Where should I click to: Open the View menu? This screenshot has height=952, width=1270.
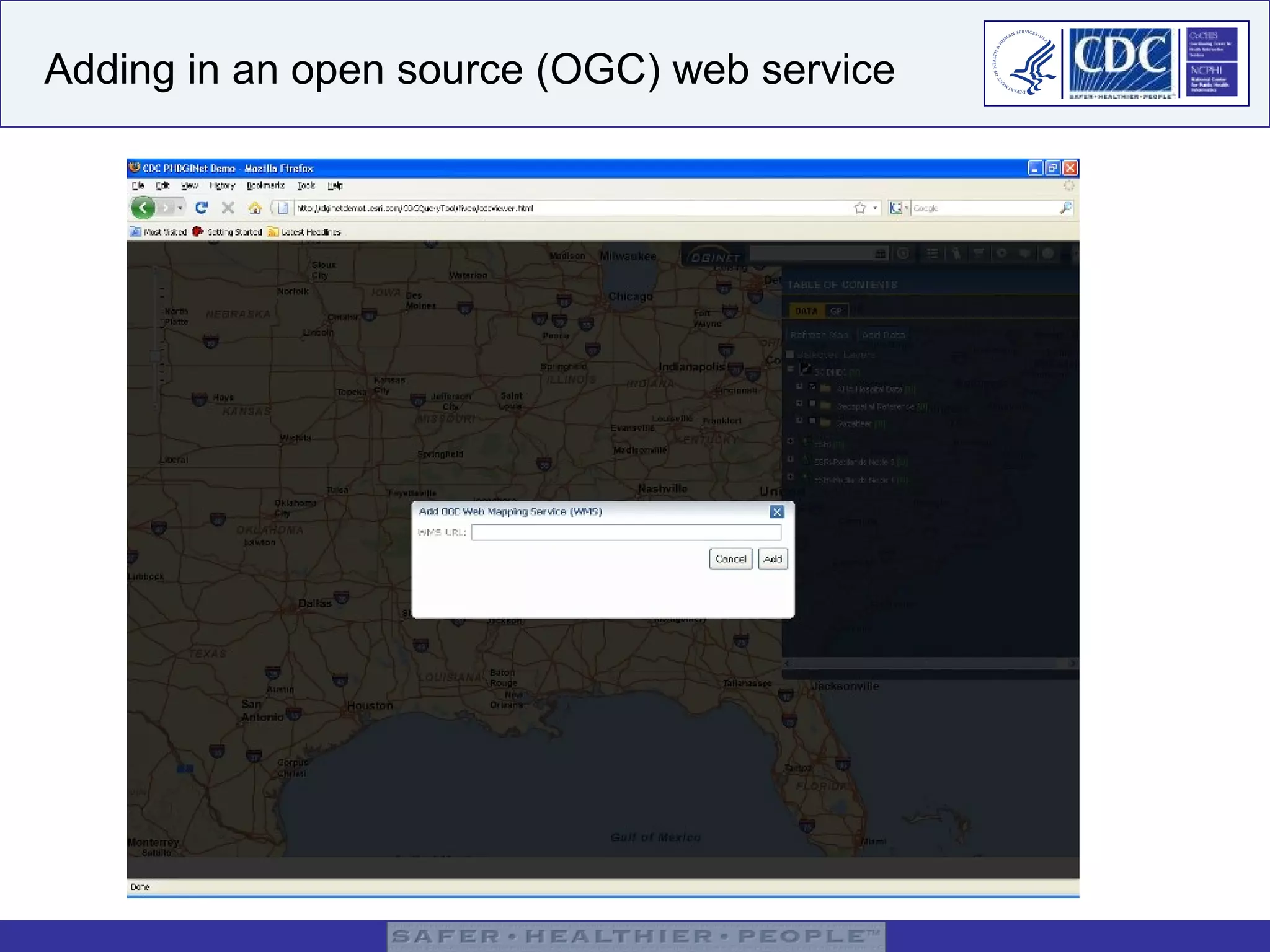[x=190, y=185]
